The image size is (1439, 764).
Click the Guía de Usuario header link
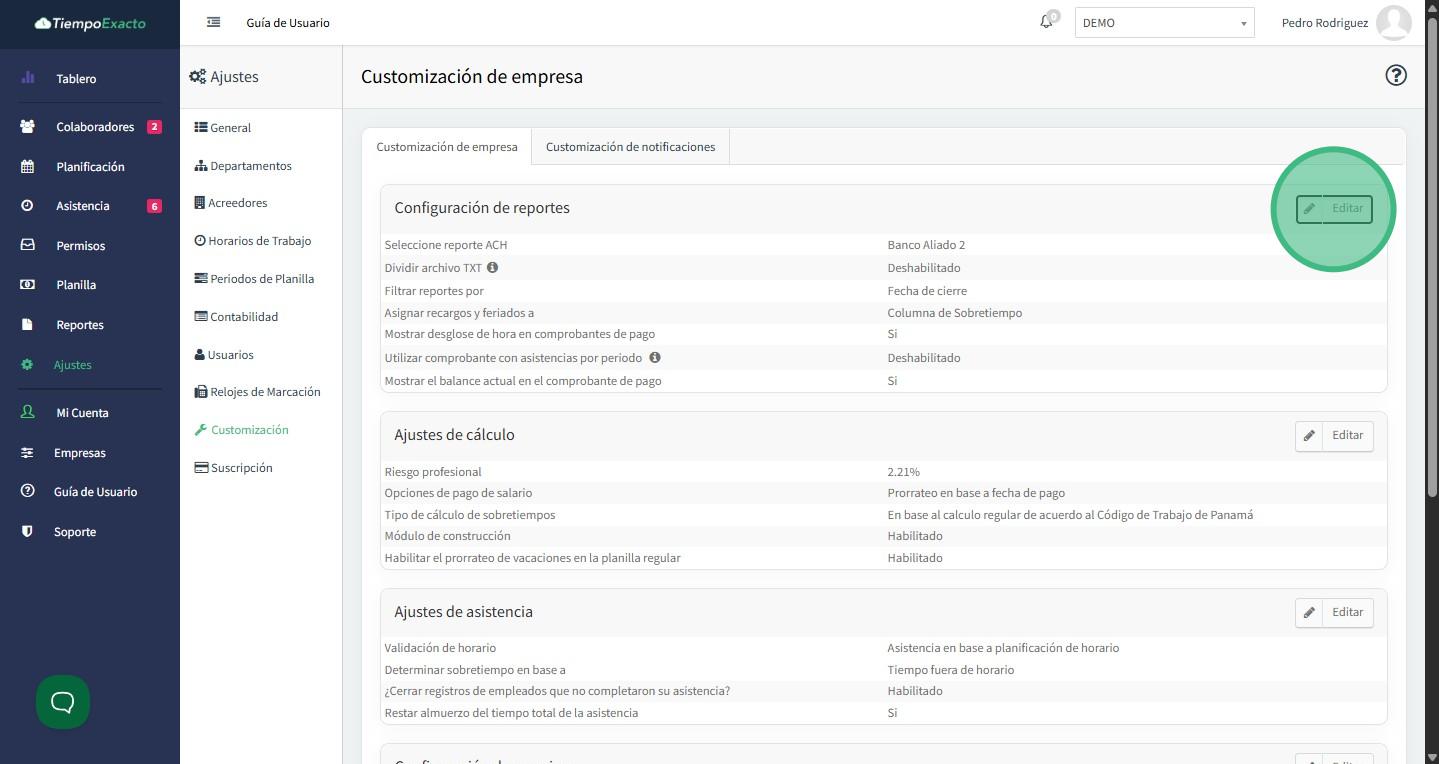(288, 23)
